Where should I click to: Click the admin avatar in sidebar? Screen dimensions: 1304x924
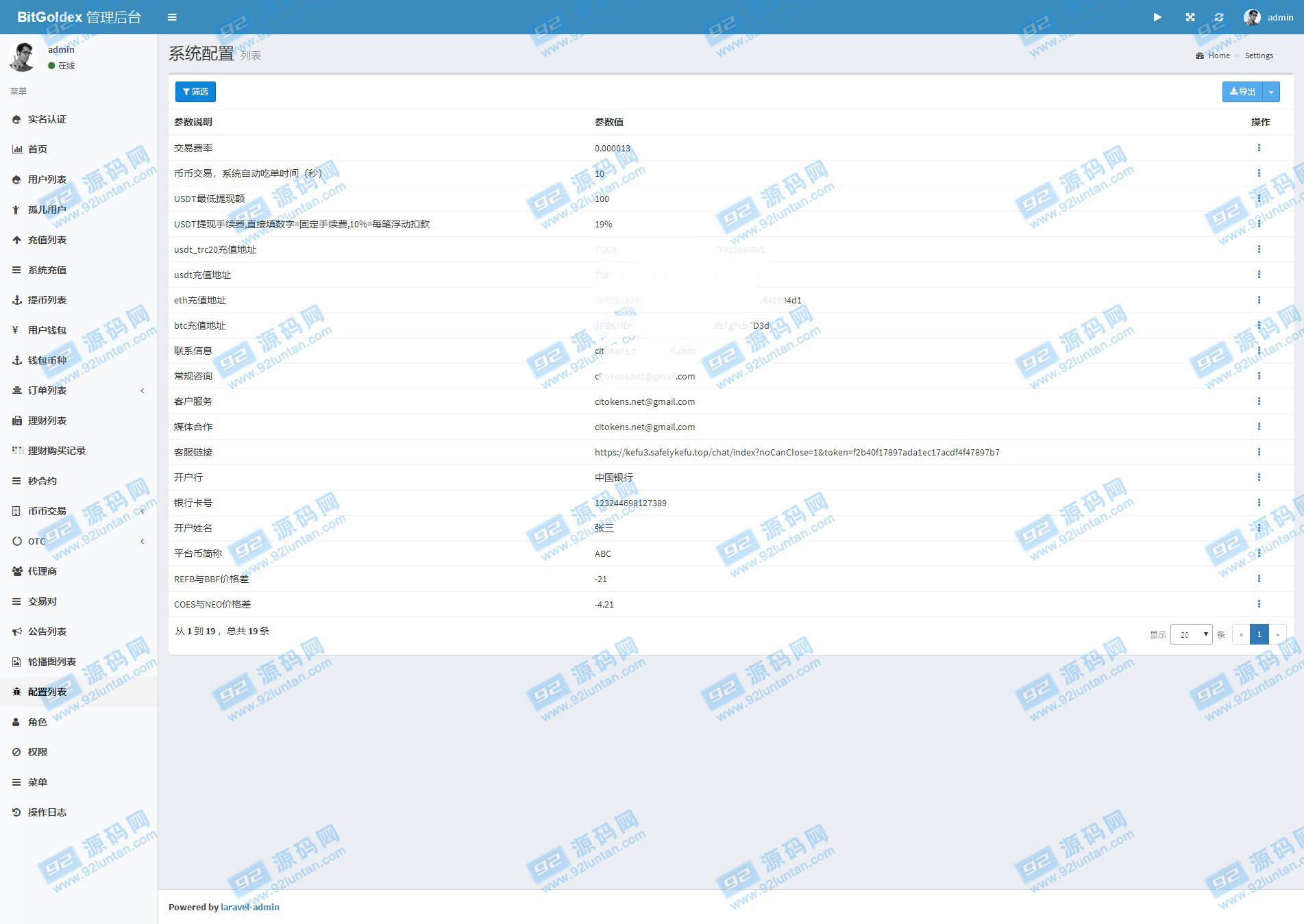(x=23, y=57)
